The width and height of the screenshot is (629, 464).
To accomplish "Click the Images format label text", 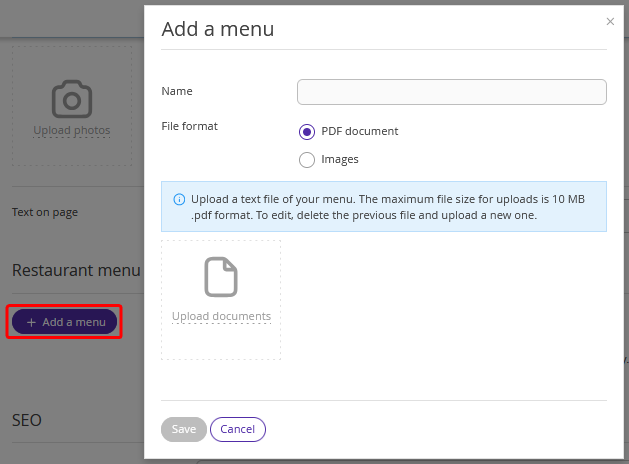I will [340, 159].
